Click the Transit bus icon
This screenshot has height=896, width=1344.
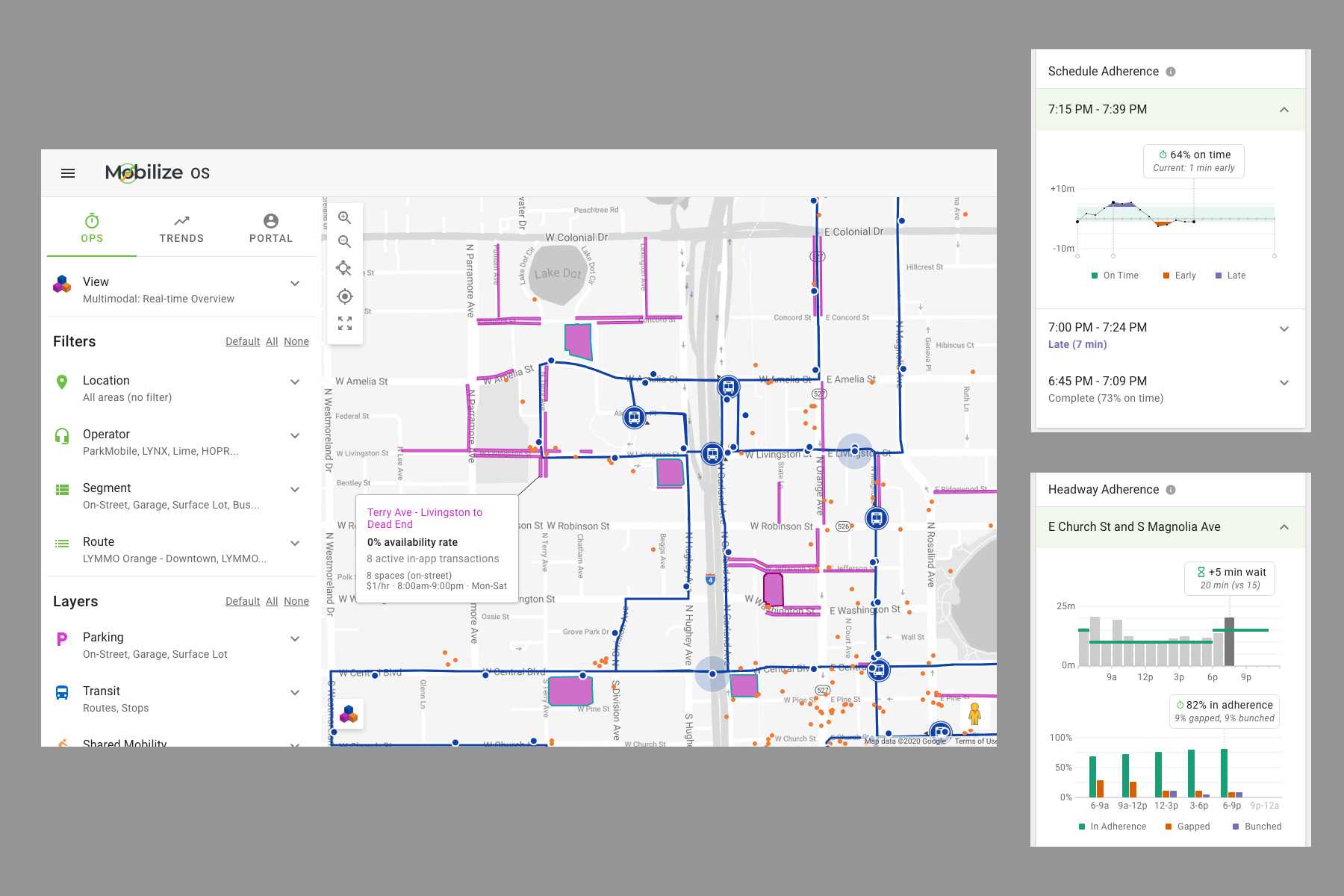[x=62, y=693]
